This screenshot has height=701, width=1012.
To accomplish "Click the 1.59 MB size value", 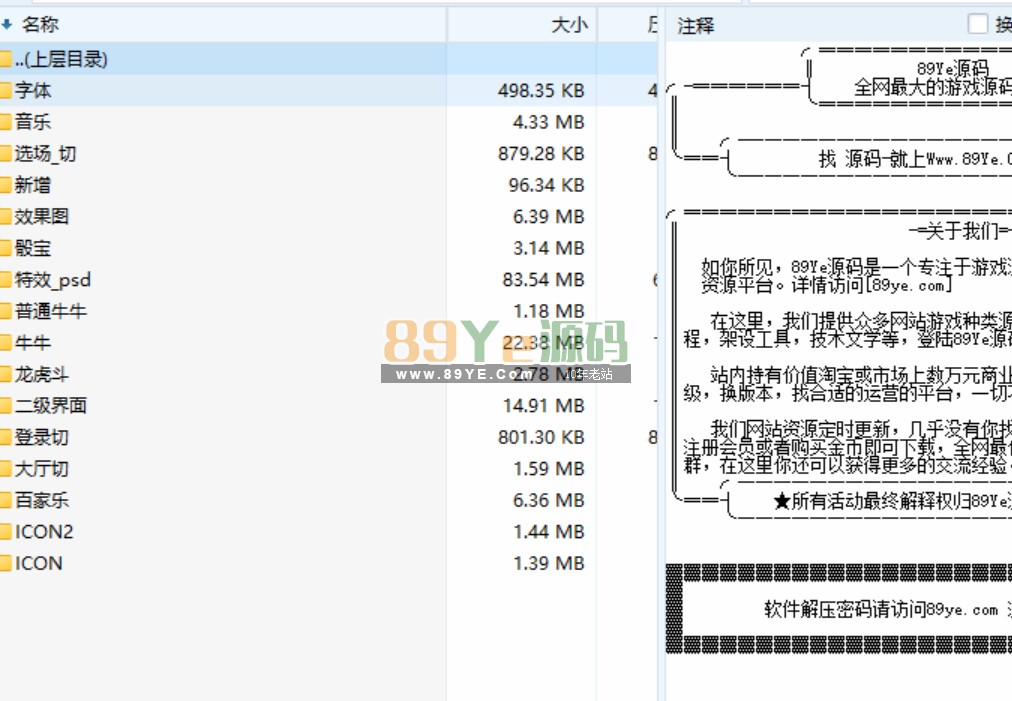I will point(549,469).
